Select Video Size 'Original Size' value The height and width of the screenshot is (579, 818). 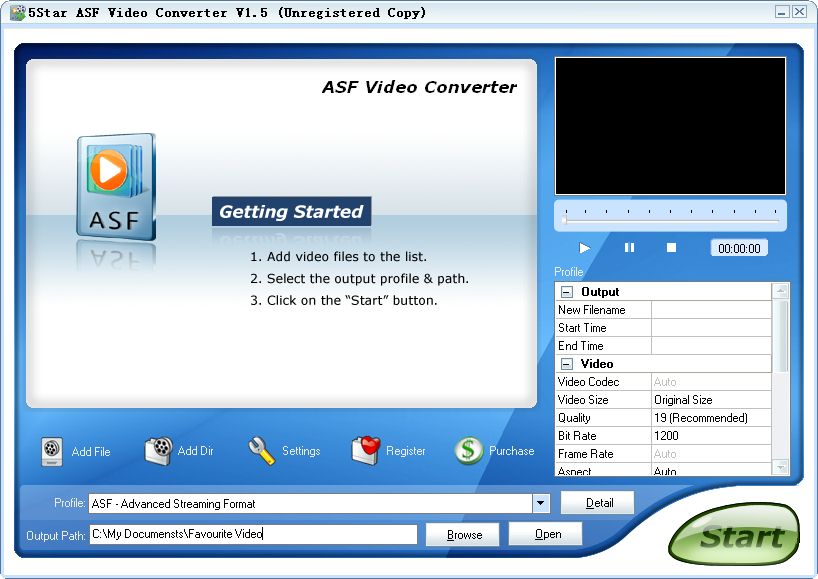click(711, 400)
